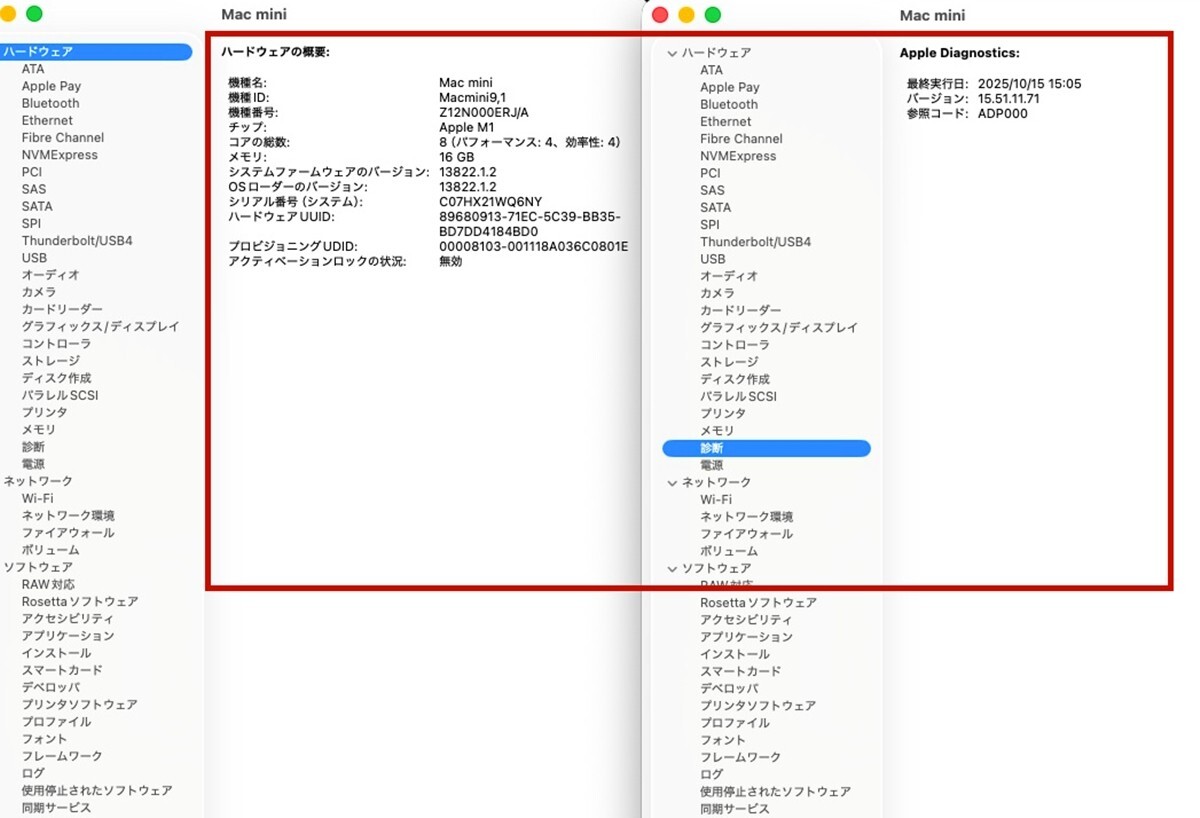Select ログ in Apple Diagnostics window sidebar
This screenshot has height=818, width=1200.
pyautogui.click(x=711, y=774)
